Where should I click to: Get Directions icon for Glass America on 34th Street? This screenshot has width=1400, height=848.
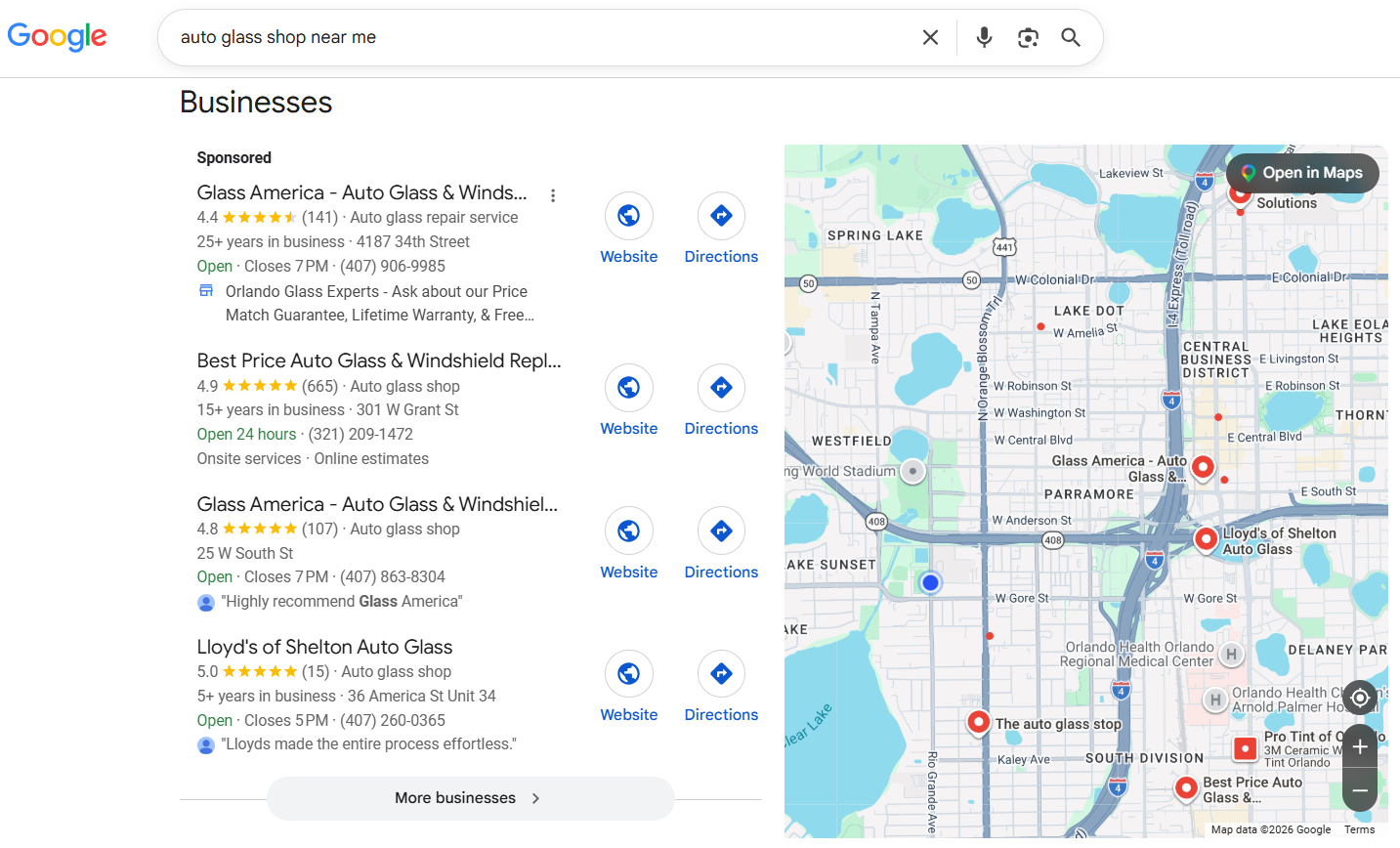point(721,215)
